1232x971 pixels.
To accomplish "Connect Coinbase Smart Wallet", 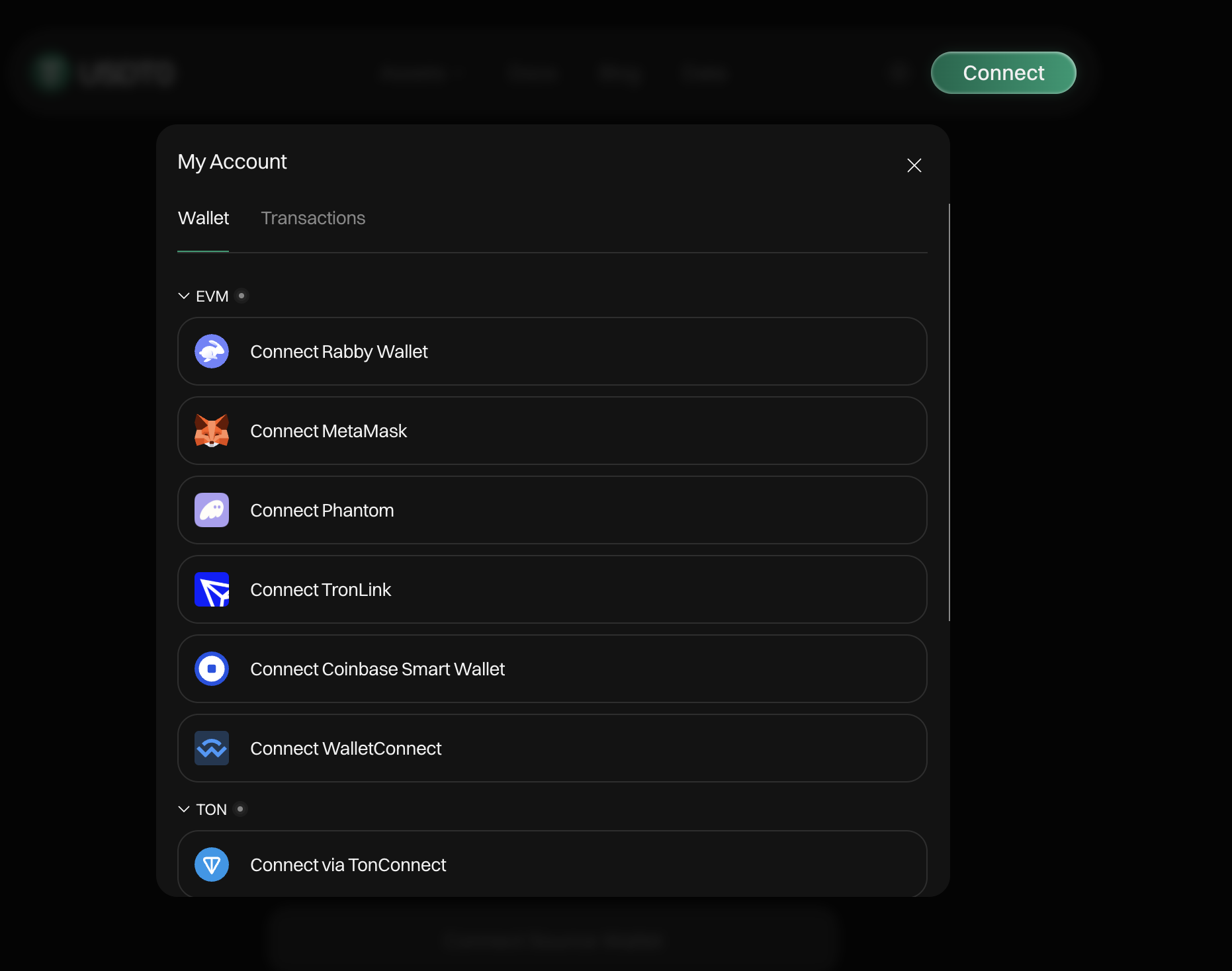I will (552, 669).
